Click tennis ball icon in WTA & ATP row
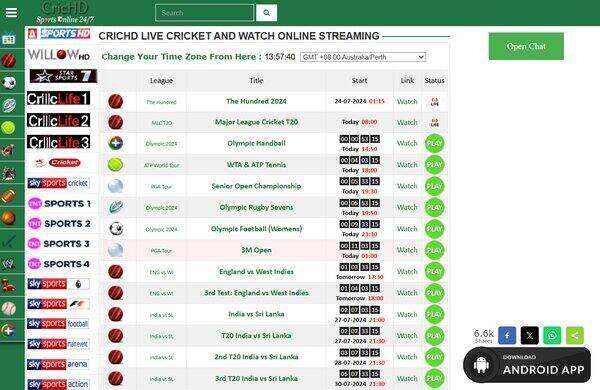This screenshot has width=600, height=390. point(115,165)
